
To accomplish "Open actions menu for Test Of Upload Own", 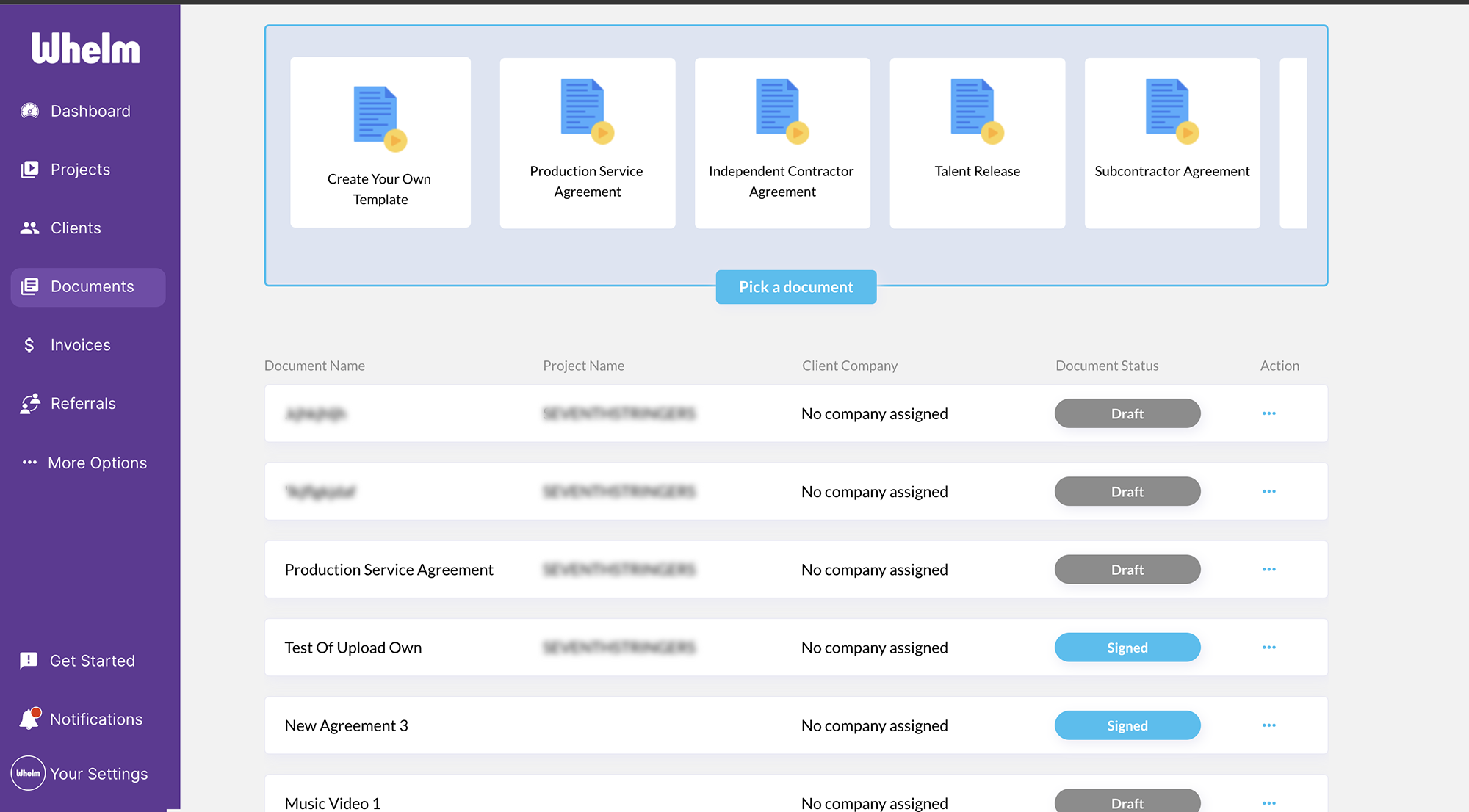I will 1268,648.
